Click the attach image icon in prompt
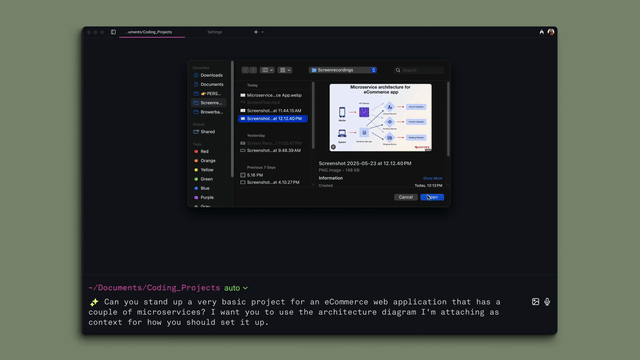This screenshot has width=640, height=360. click(x=535, y=302)
